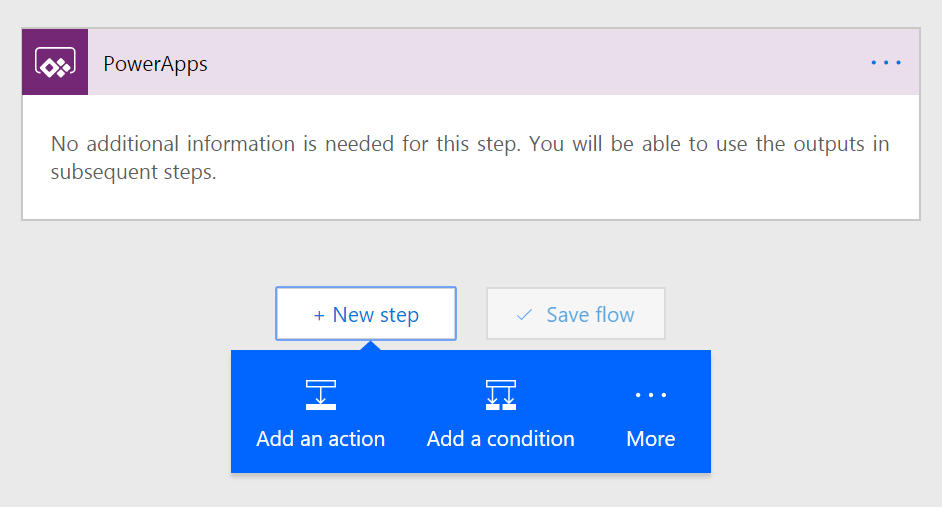Click the pointer caret atop the blue popup
The height and width of the screenshot is (507, 942).
[x=371, y=346]
